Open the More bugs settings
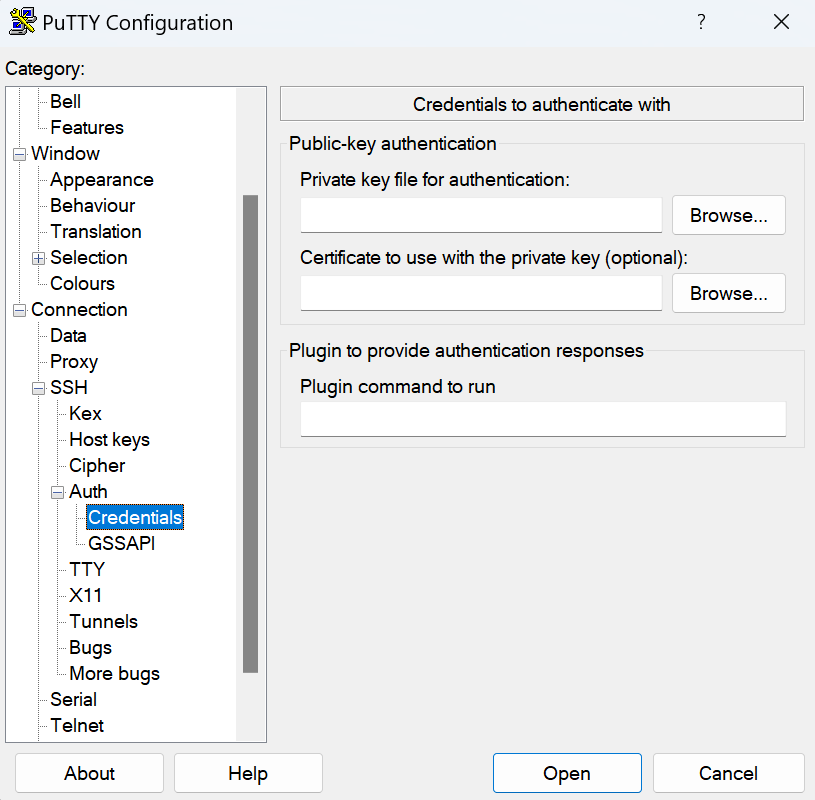 click(114, 673)
